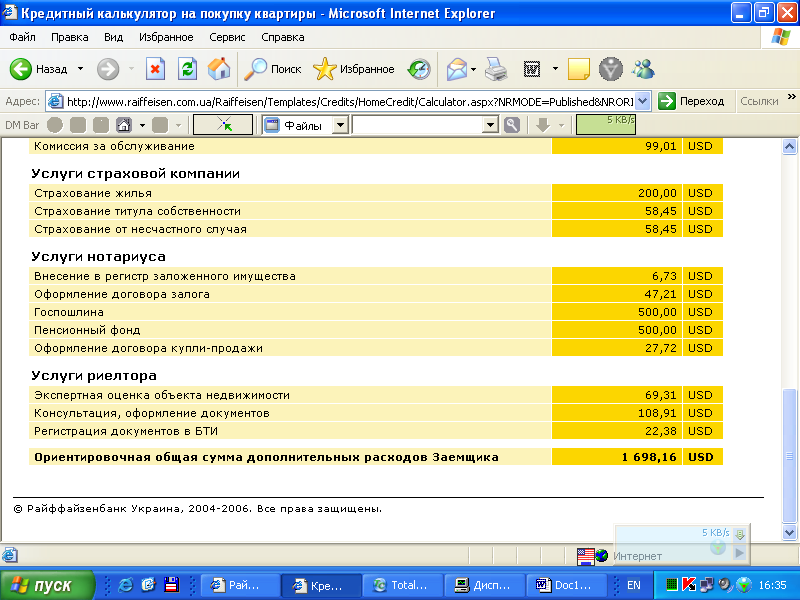Click into the DM Bar search field
The height and width of the screenshot is (600, 800).
[x=417, y=125]
